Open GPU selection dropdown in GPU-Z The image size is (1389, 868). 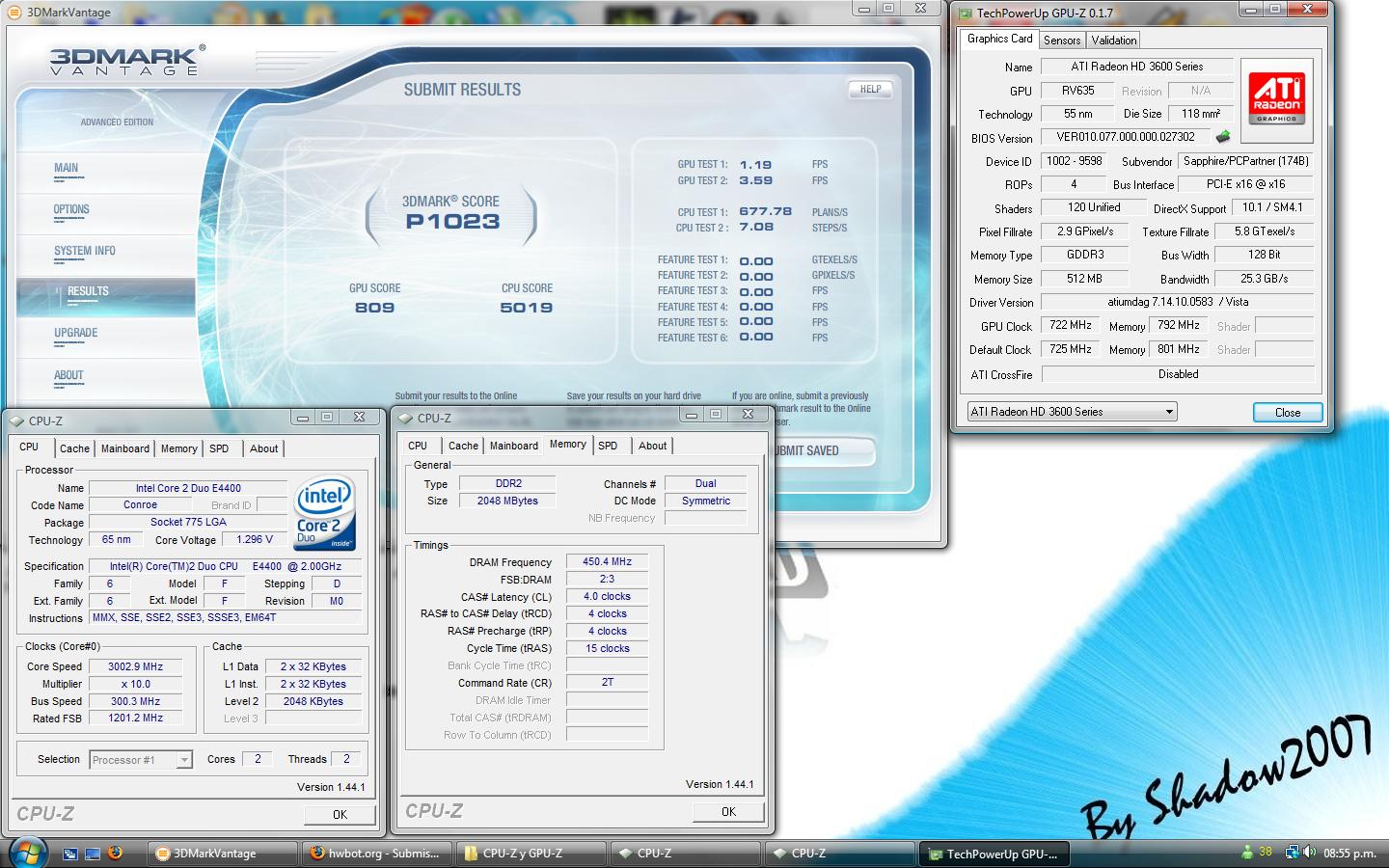tap(1072, 412)
